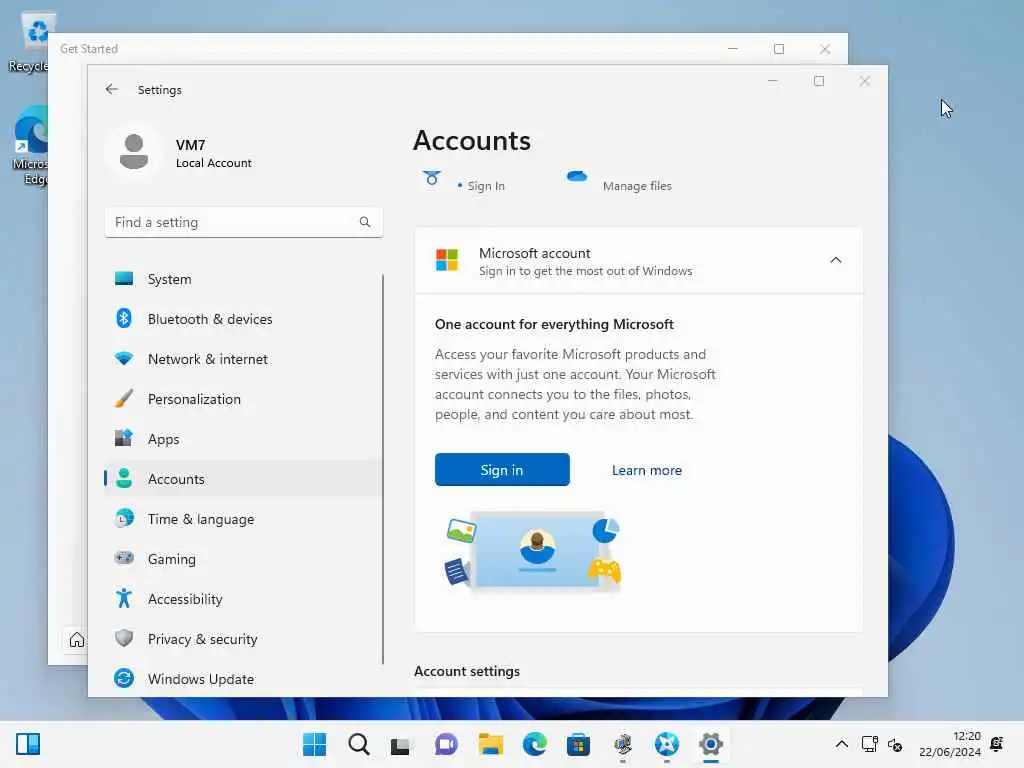Open Microsoft Store from taskbar

578,744
